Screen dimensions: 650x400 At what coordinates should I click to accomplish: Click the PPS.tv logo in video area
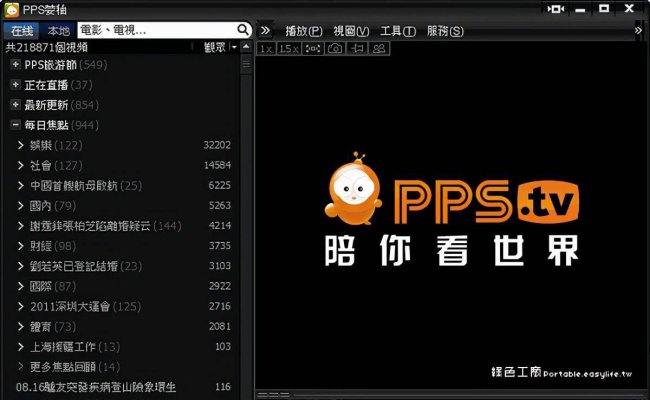pyautogui.click(x=451, y=189)
